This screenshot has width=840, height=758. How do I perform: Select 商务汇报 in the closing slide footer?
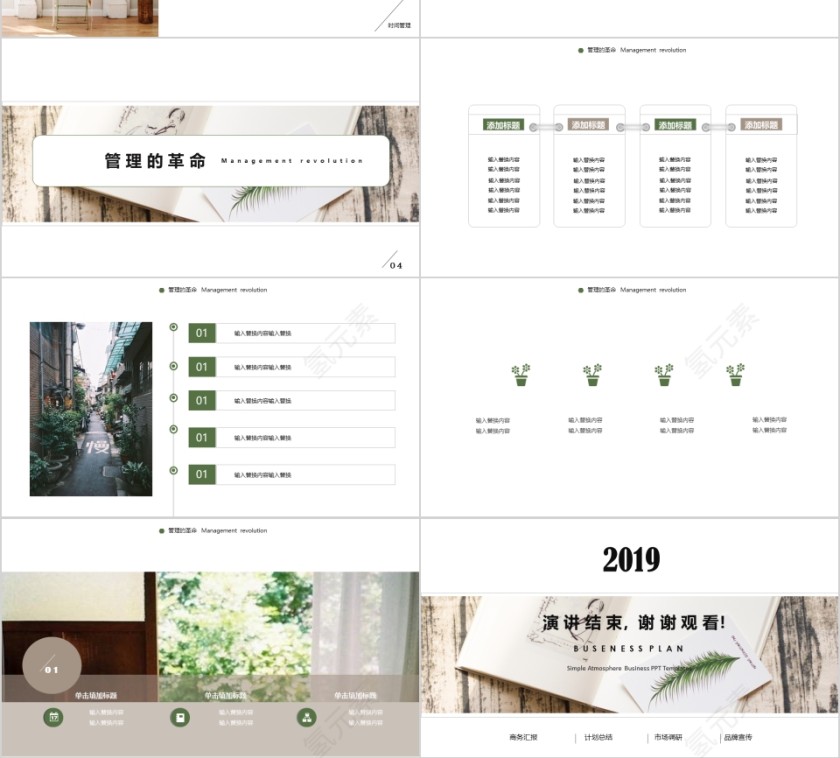523,737
